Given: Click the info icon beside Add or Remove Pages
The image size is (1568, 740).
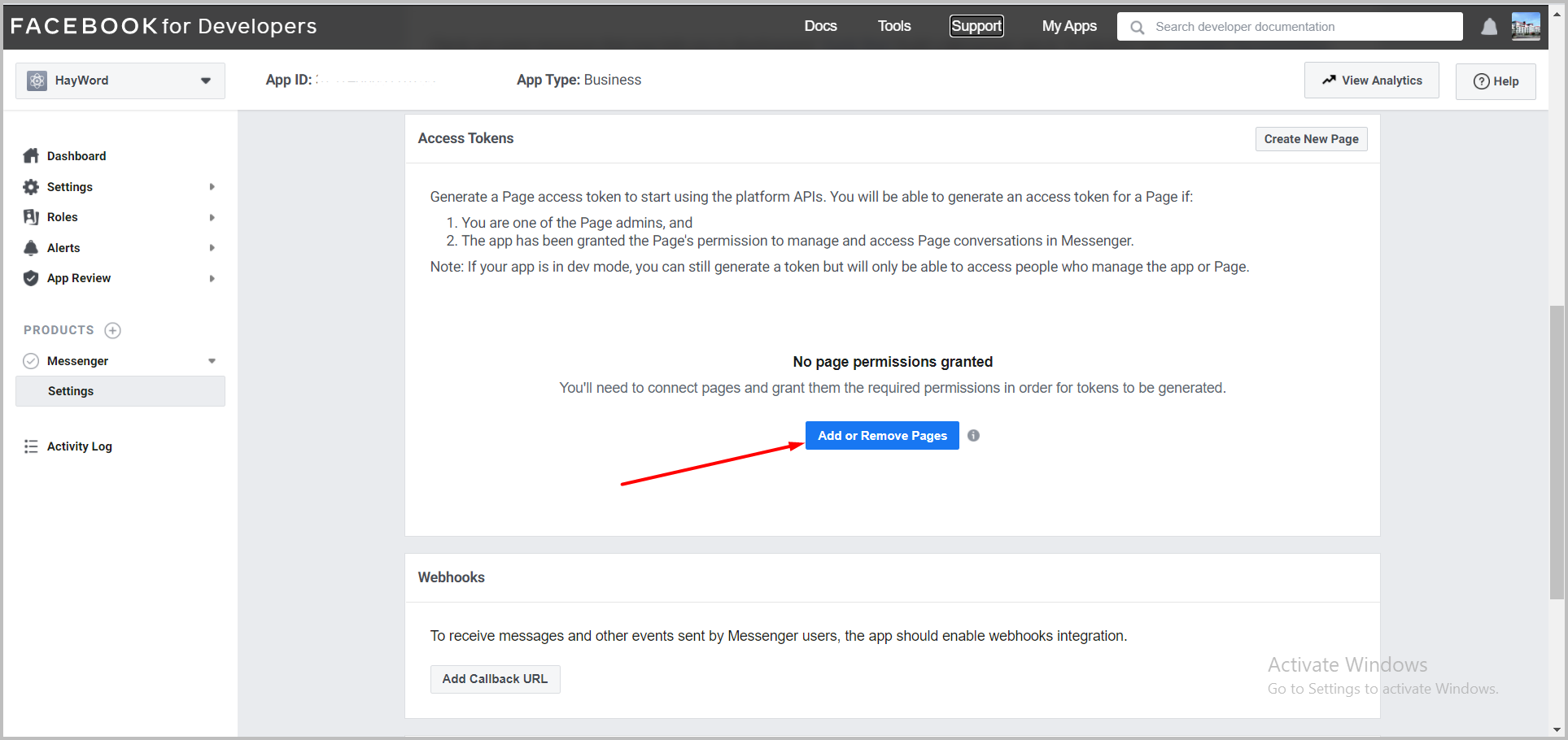Looking at the screenshot, I should (973, 435).
